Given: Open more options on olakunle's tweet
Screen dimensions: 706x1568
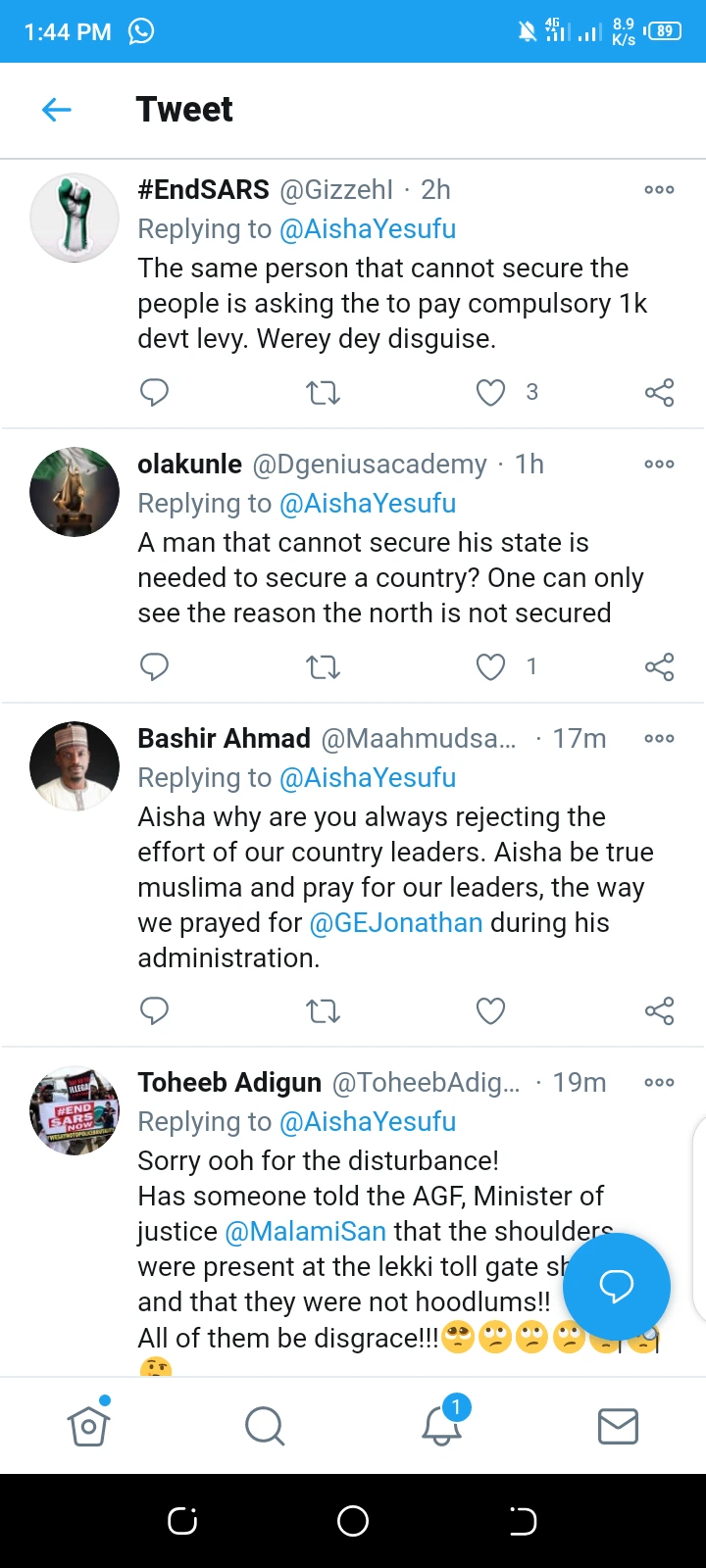Looking at the screenshot, I should pos(659,465).
